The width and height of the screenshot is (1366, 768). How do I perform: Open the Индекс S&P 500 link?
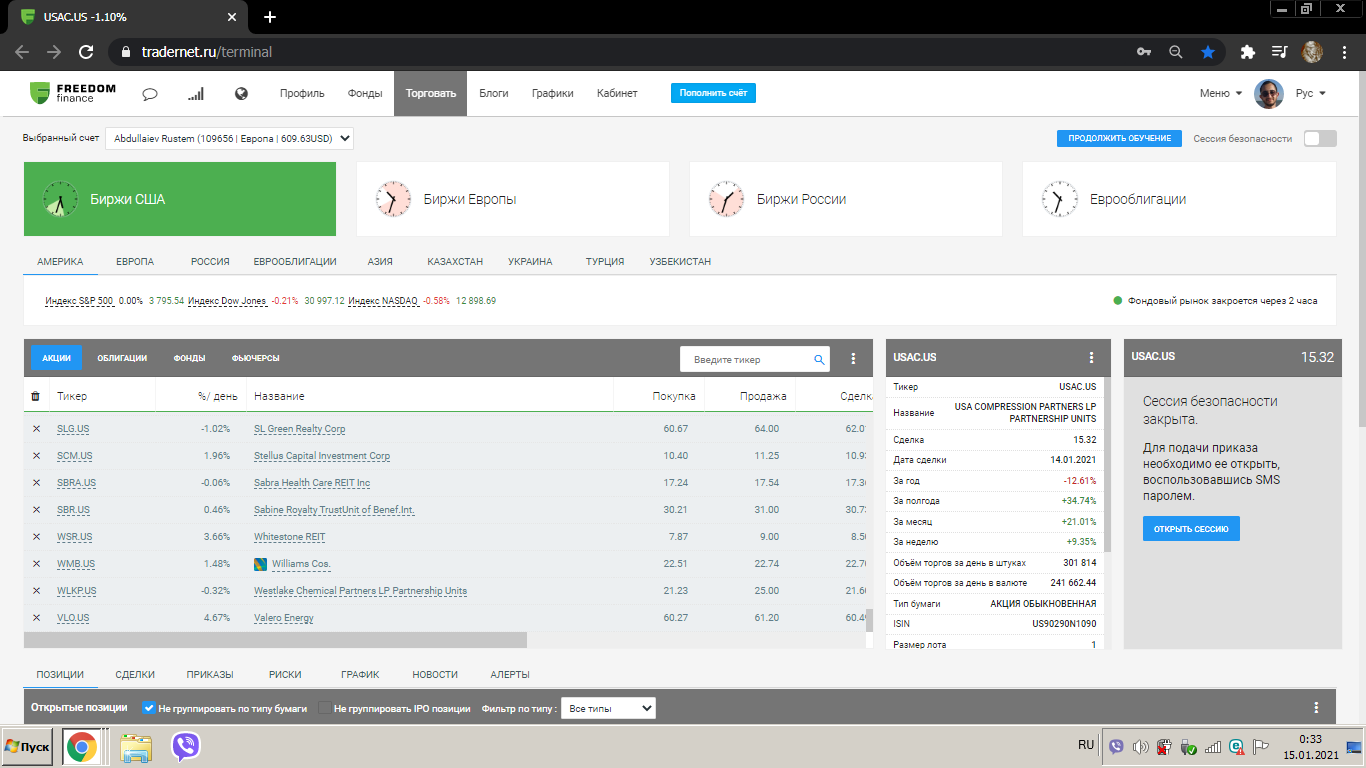click(79, 300)
